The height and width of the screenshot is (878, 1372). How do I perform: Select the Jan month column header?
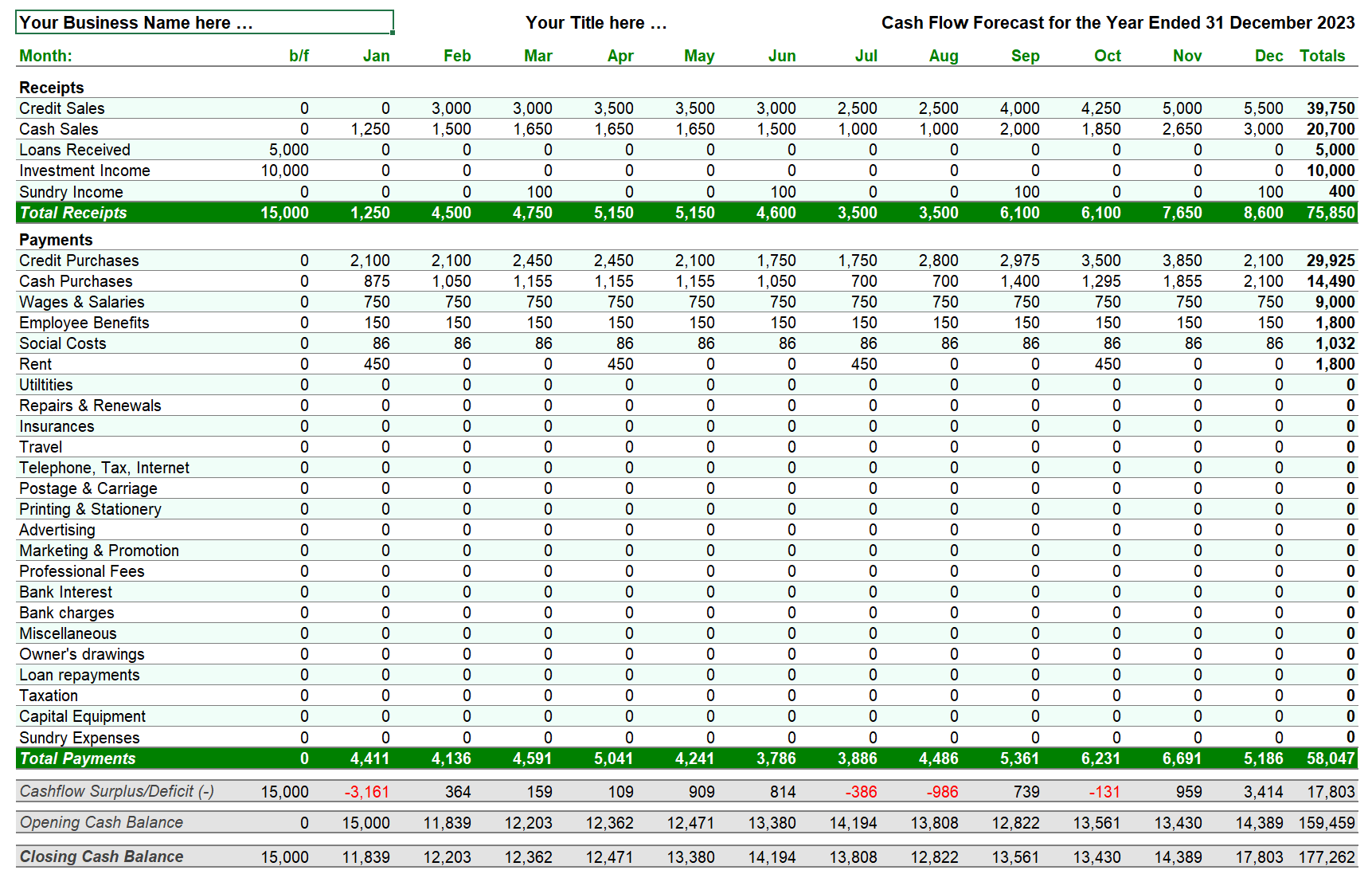click(x=376, y=56)
